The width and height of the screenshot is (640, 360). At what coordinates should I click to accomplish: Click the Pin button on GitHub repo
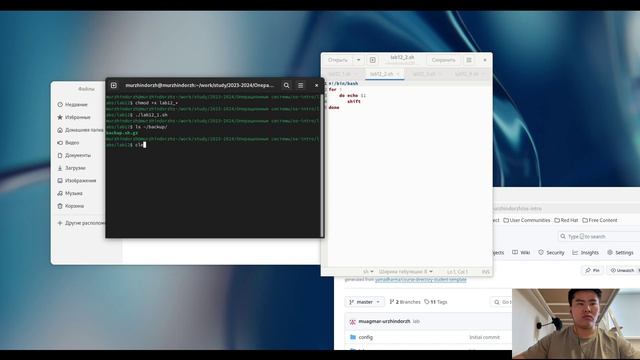592,270
